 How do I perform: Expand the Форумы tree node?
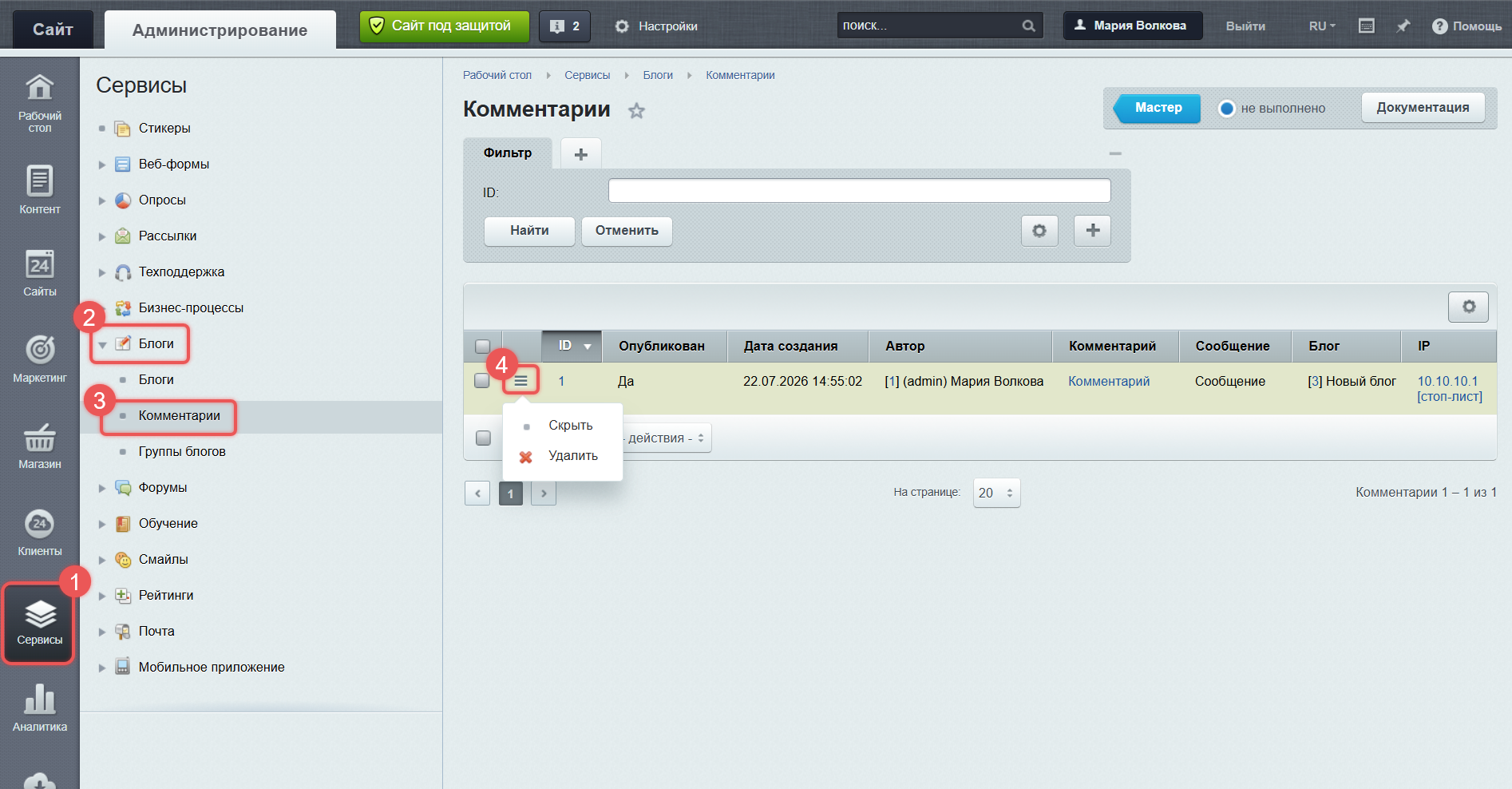pos(102,488)
